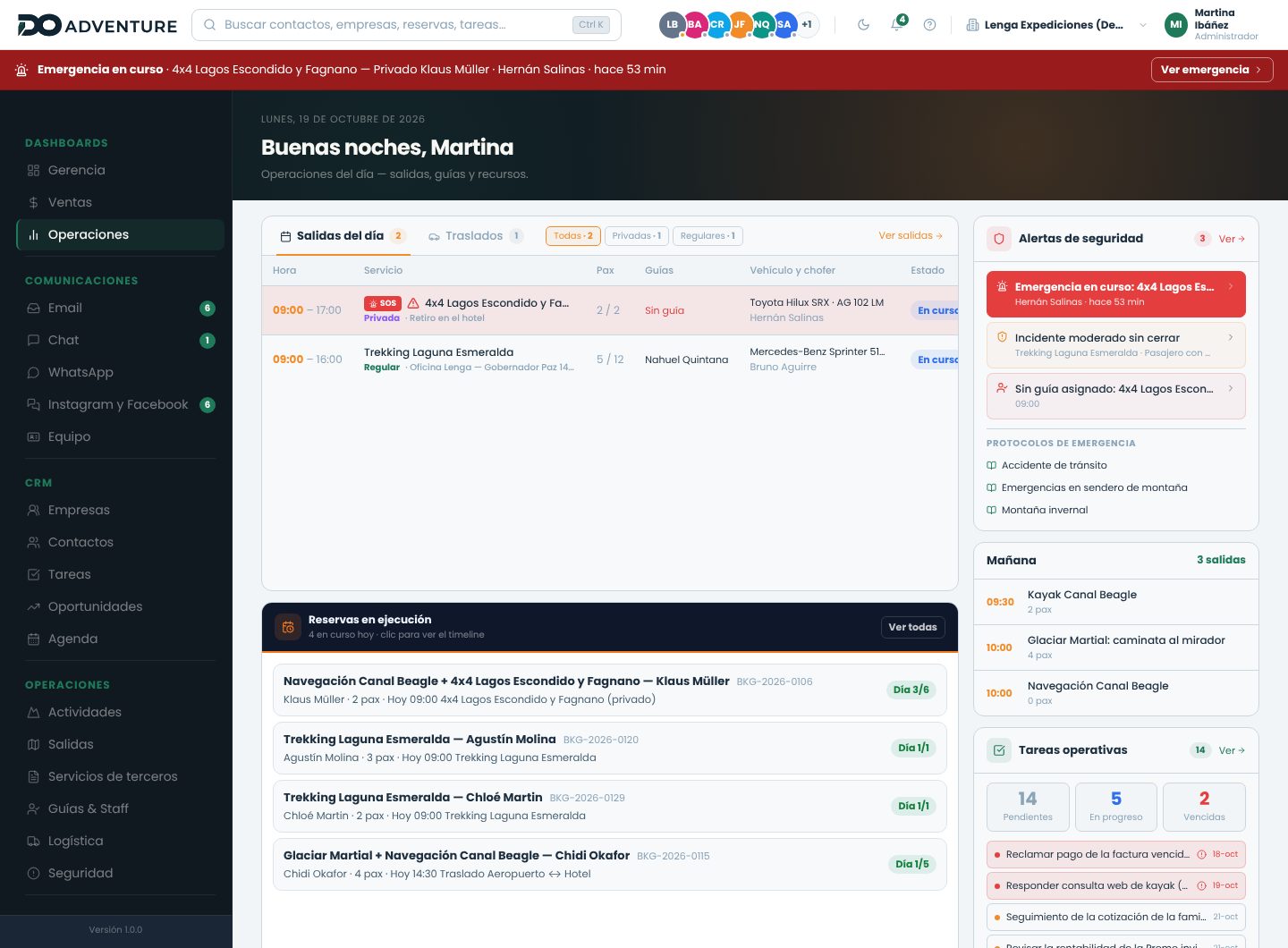This screenshot has height=948, width=1288.
Task: Toggle dark mode with the moon icon
Action: click(x=863, y=25)
